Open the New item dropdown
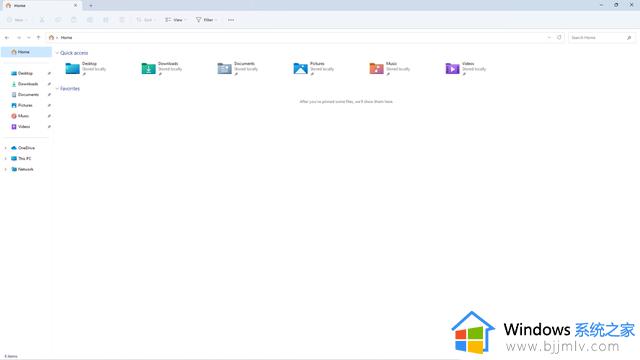 click(x=17, y=20)
